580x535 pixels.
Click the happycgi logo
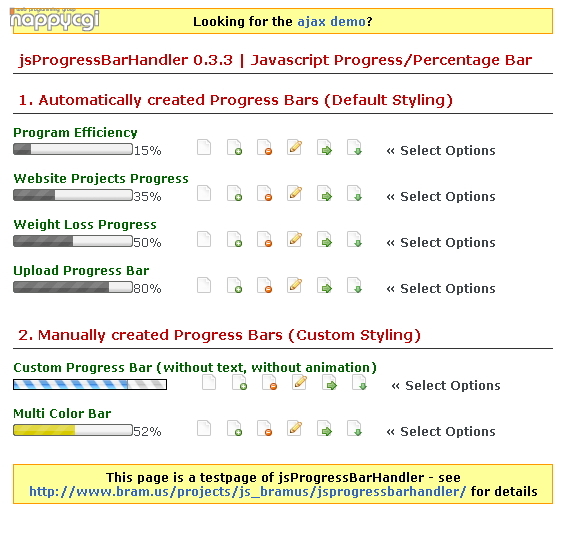[55, 19]
